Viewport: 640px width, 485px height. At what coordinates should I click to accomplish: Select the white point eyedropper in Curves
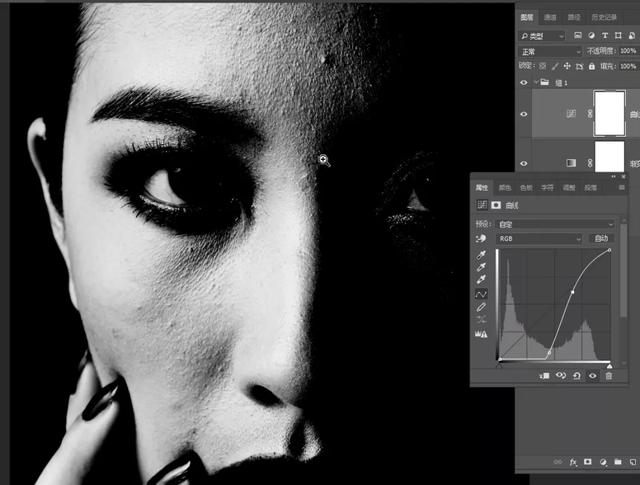point(482,280)
